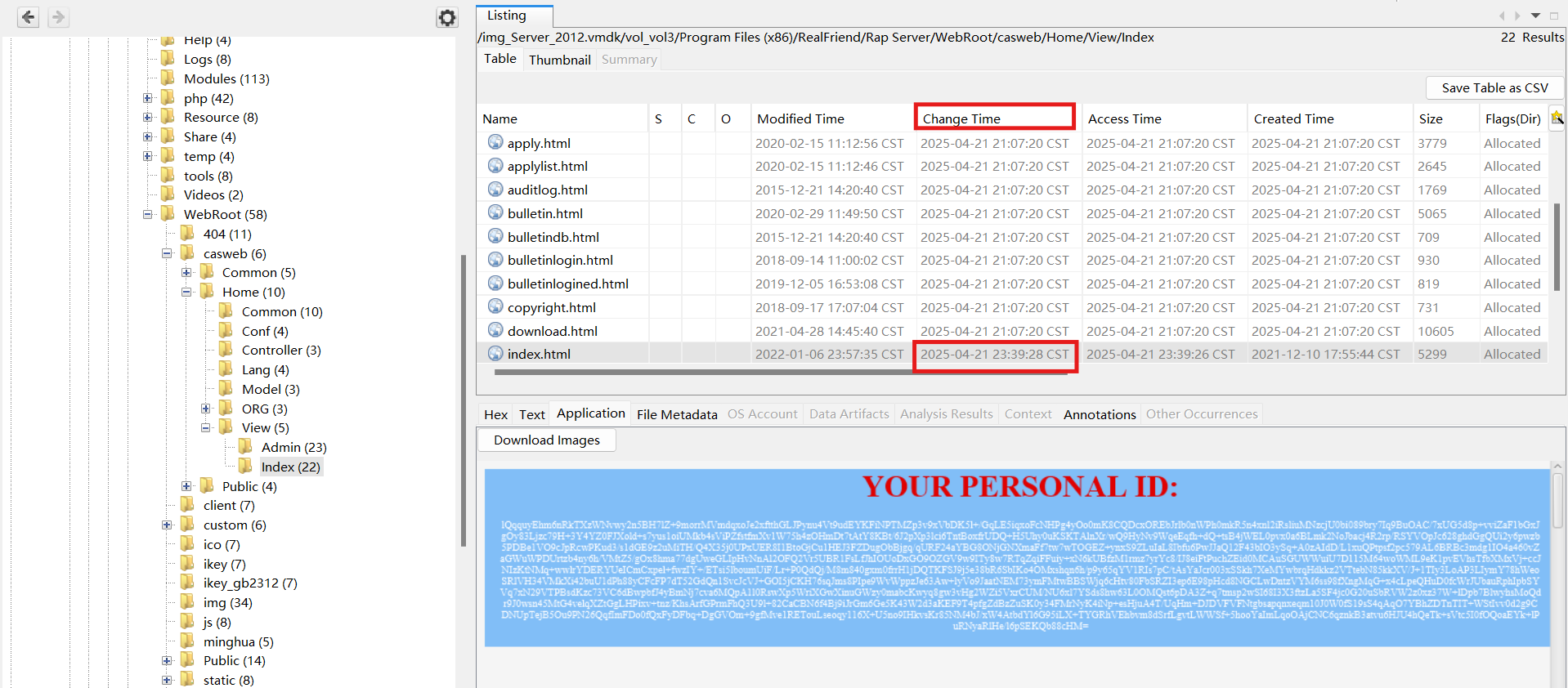Click the Logs folder icon
1568x688 pixels.
coord(168,58)
